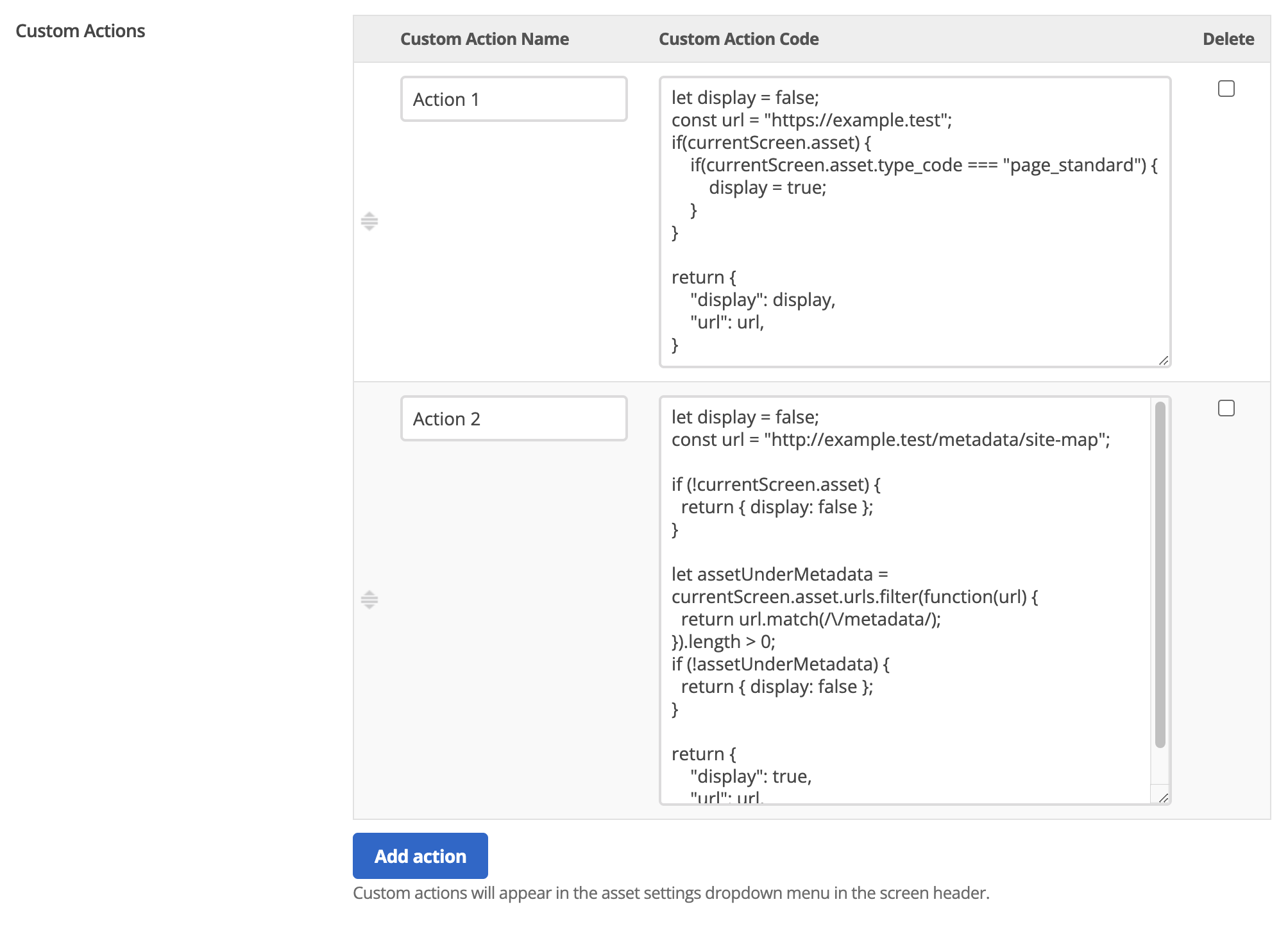Click the '"display": display,' line
The height and width of the screenshot is (929, 1288).
tap(763, 300)
